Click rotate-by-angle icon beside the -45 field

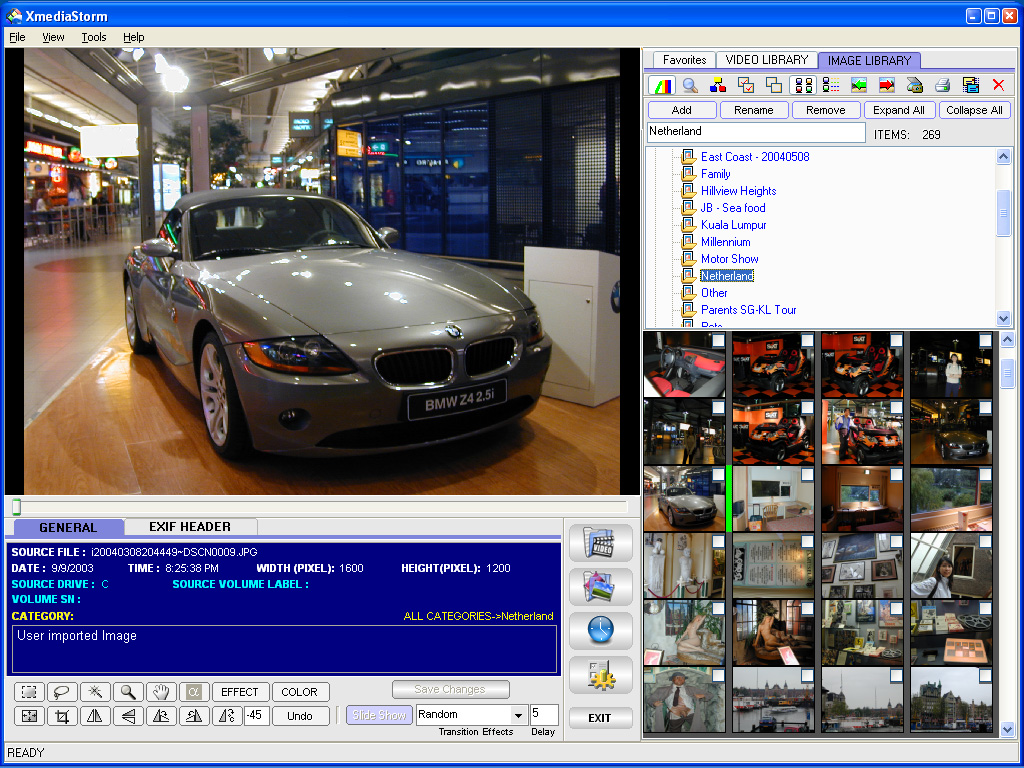(227, 716)
